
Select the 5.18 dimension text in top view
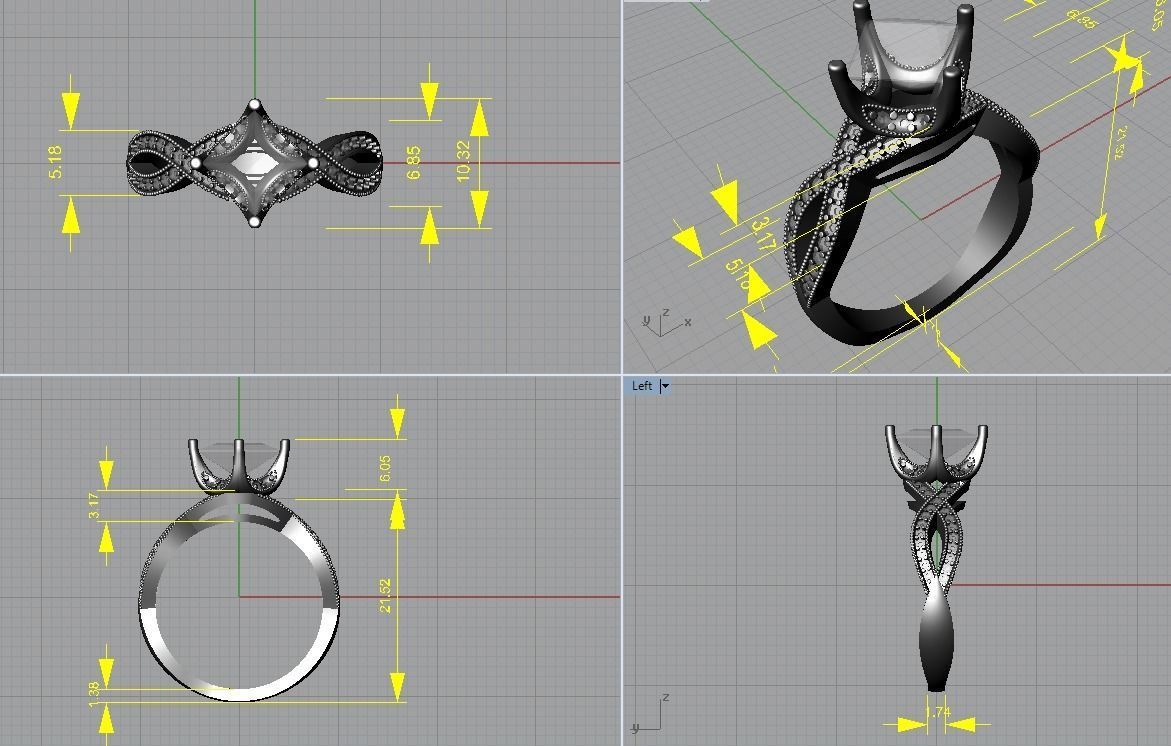56,162
